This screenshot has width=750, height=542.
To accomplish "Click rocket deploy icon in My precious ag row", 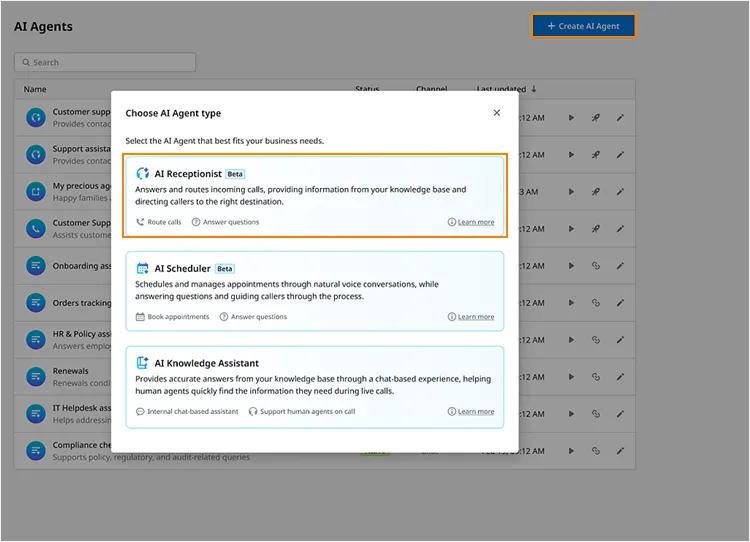I will (x=596, y=192).
